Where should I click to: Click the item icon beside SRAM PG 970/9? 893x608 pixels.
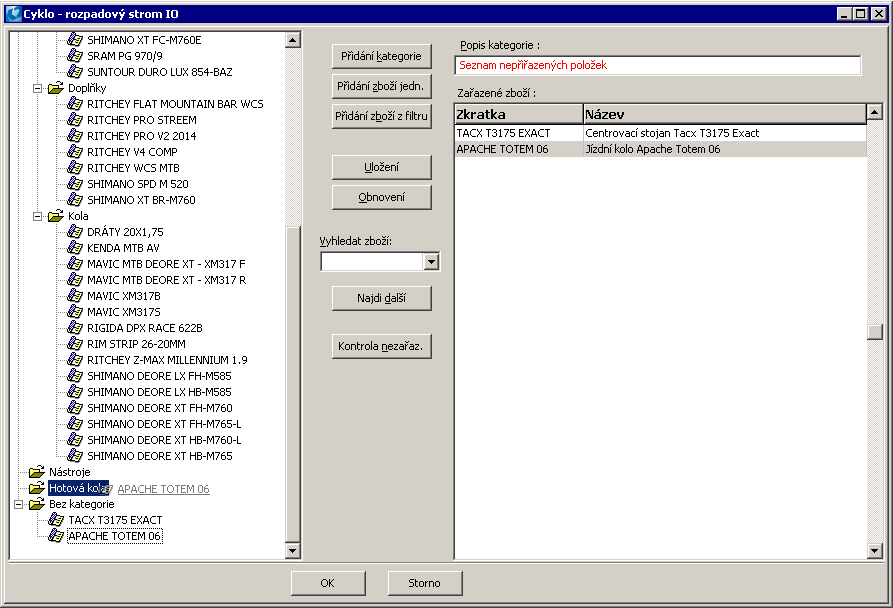(75, 56)
